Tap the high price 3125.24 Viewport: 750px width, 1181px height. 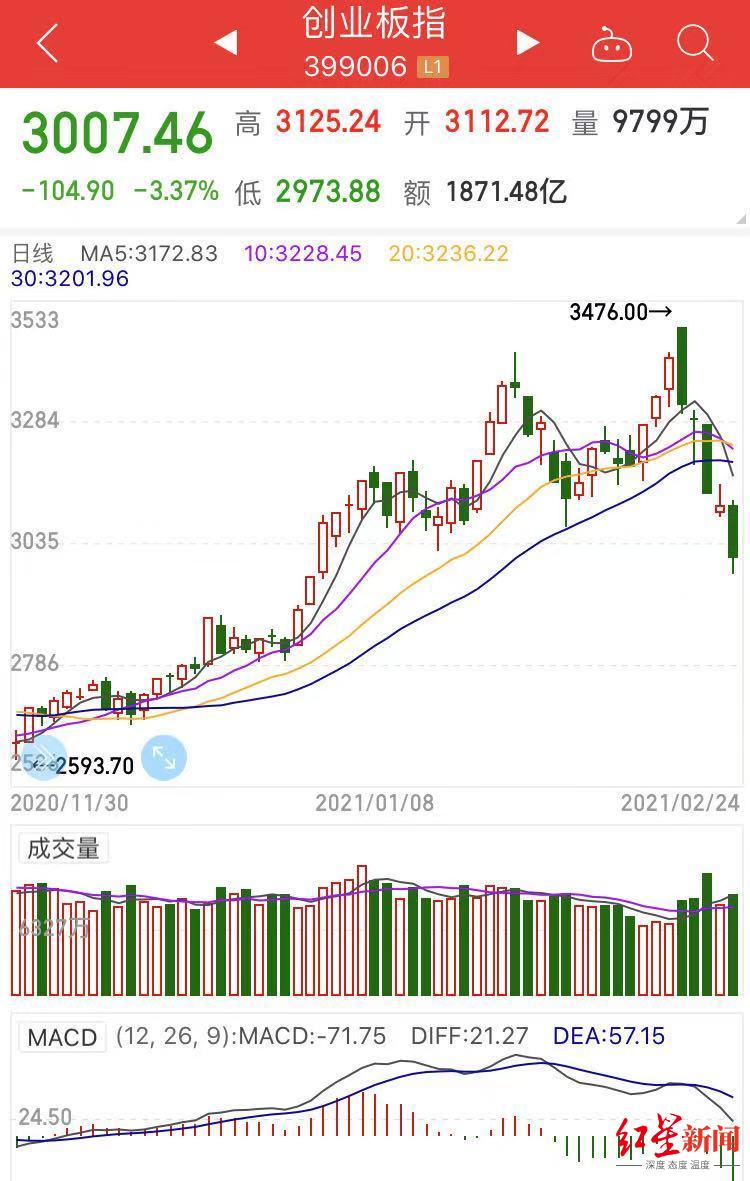point(328,122)
